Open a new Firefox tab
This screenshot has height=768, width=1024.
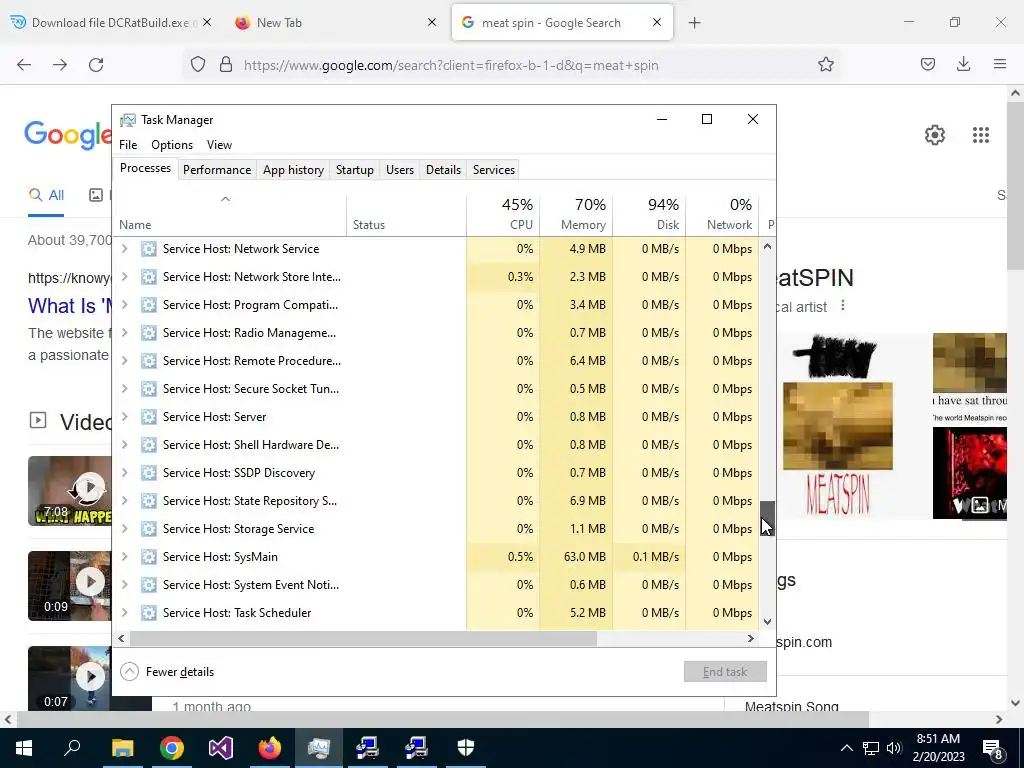click(x=695, y=23)
